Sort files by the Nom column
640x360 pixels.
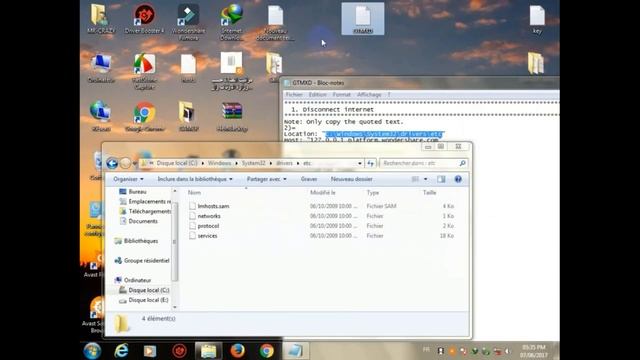(194, 193)
